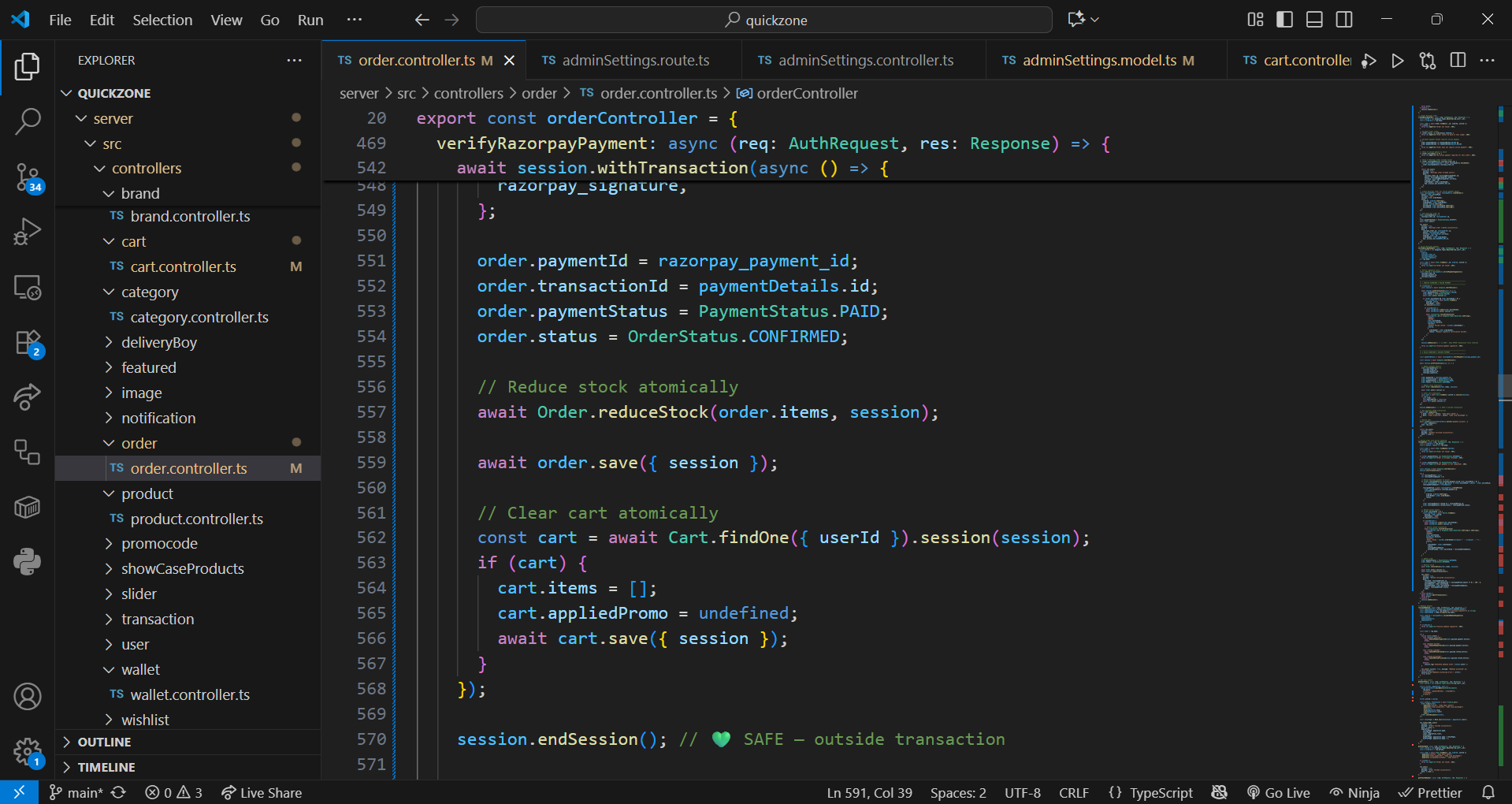This screenshot has width=1512, height=804.
Task: Click the editor minimap scroll slider
Action: [1503, 386]
